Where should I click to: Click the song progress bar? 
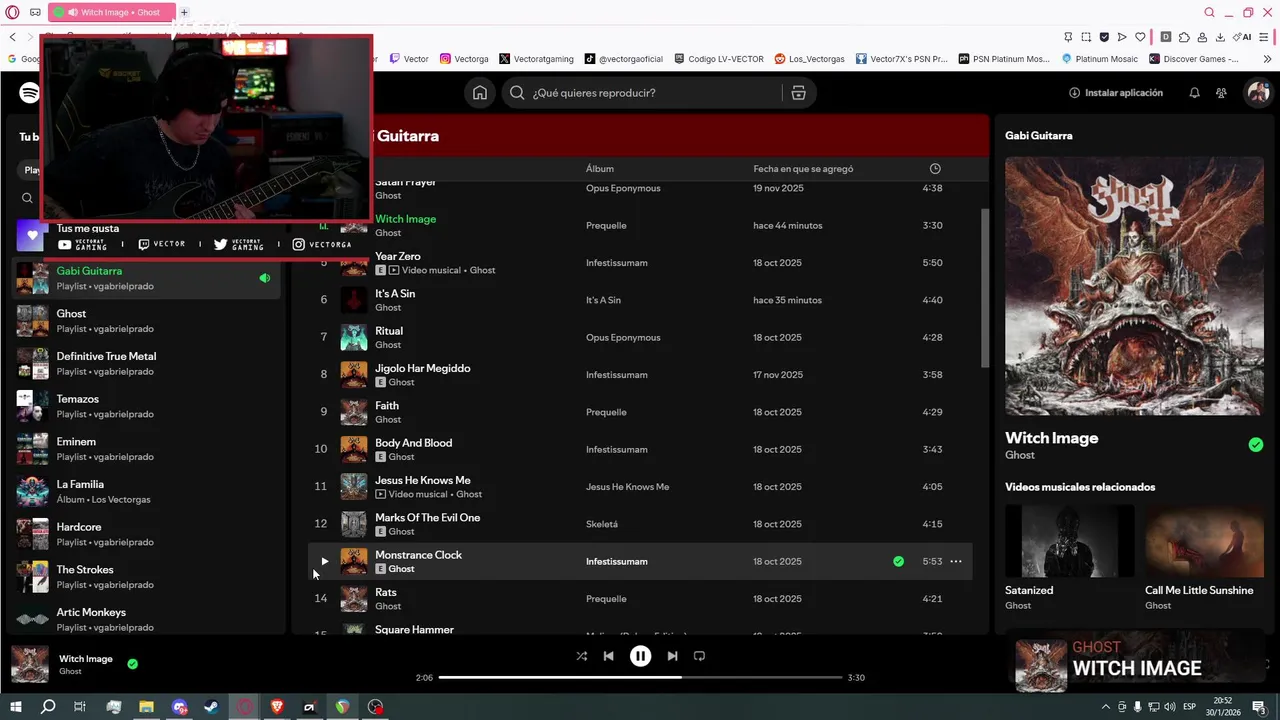tap(640, 677)
